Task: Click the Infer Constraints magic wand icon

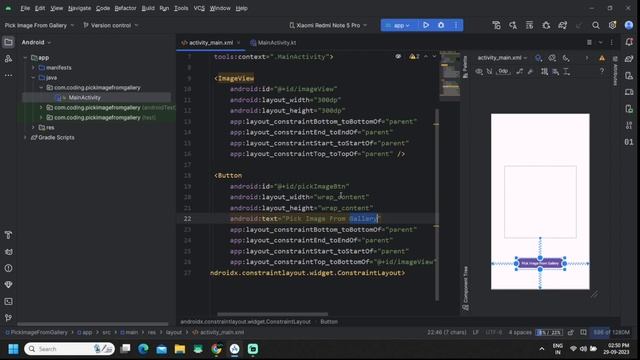Action: click(x=530, y=71)
